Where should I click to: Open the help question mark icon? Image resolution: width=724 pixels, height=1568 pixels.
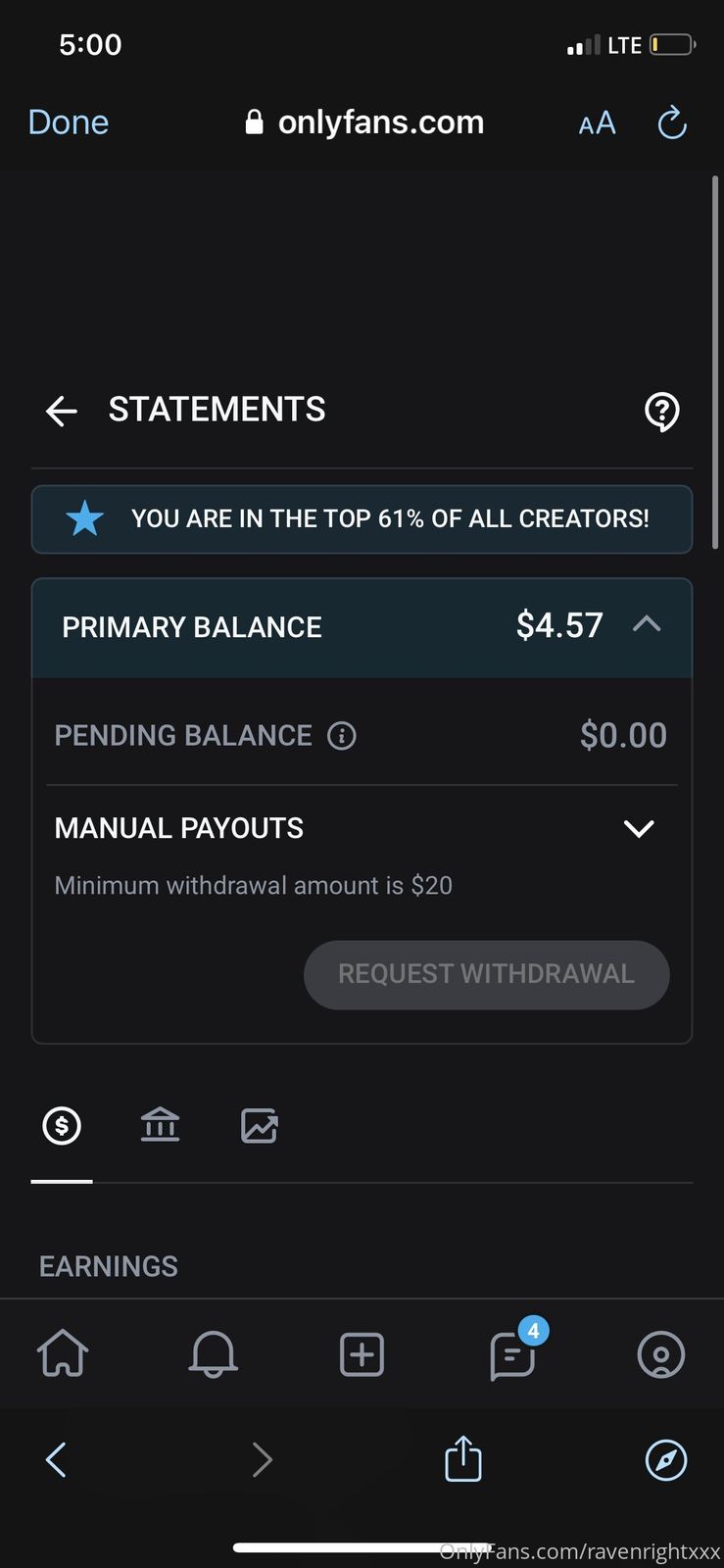coord(662,412)
